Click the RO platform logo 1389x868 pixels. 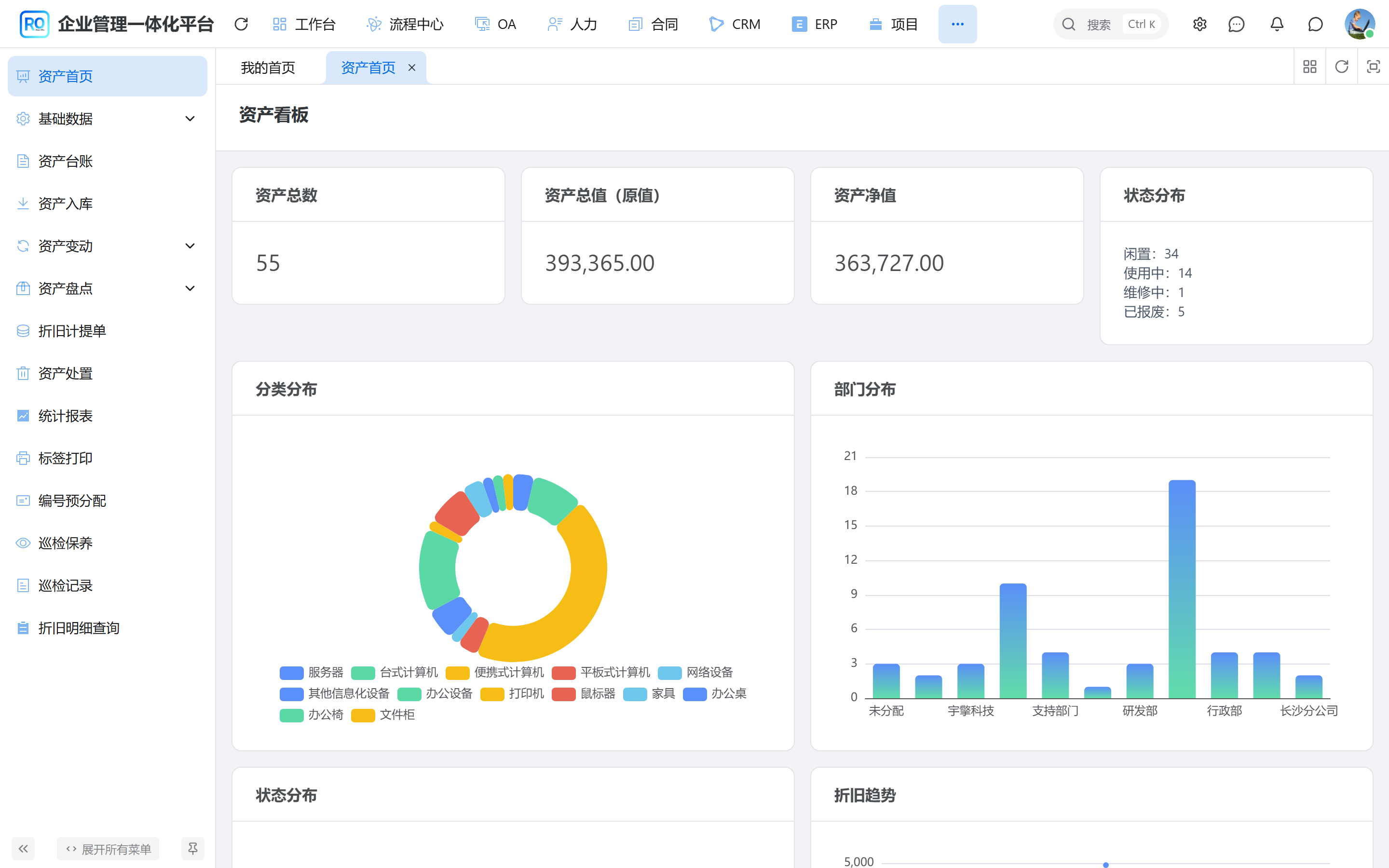coord(34,24)
